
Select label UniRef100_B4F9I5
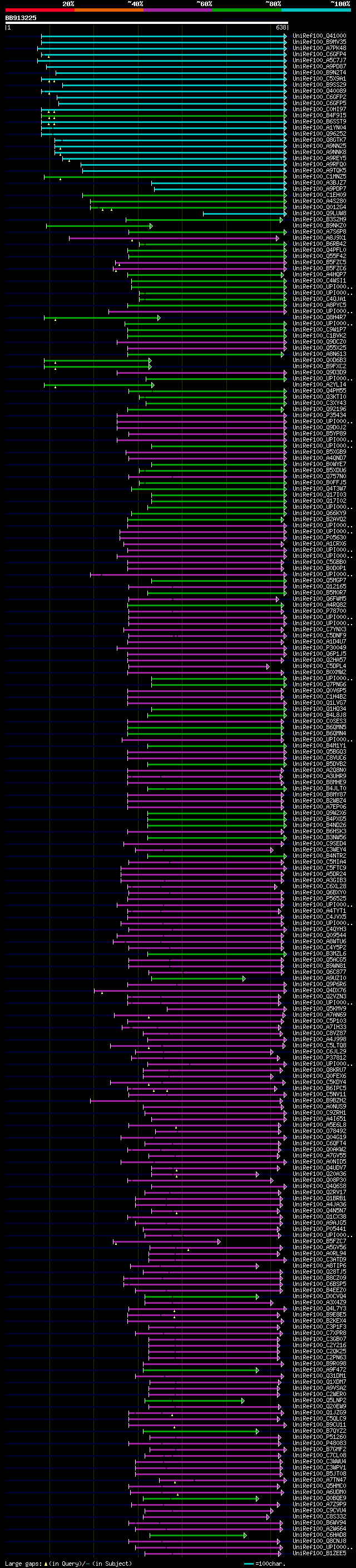click(x=319, y=116)
